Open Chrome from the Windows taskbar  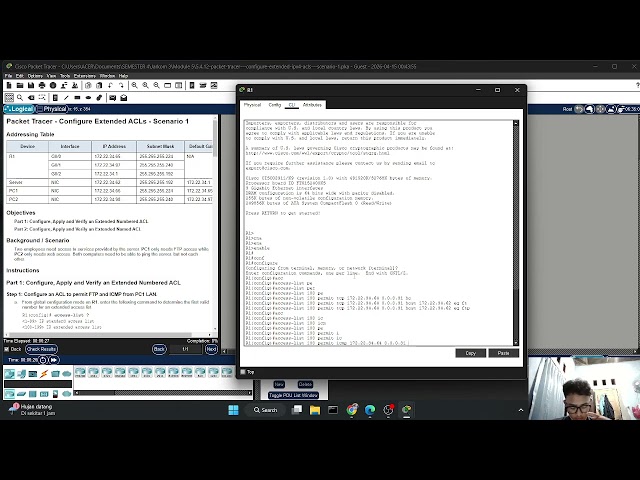pyautogui.click(x=352, y=409)
